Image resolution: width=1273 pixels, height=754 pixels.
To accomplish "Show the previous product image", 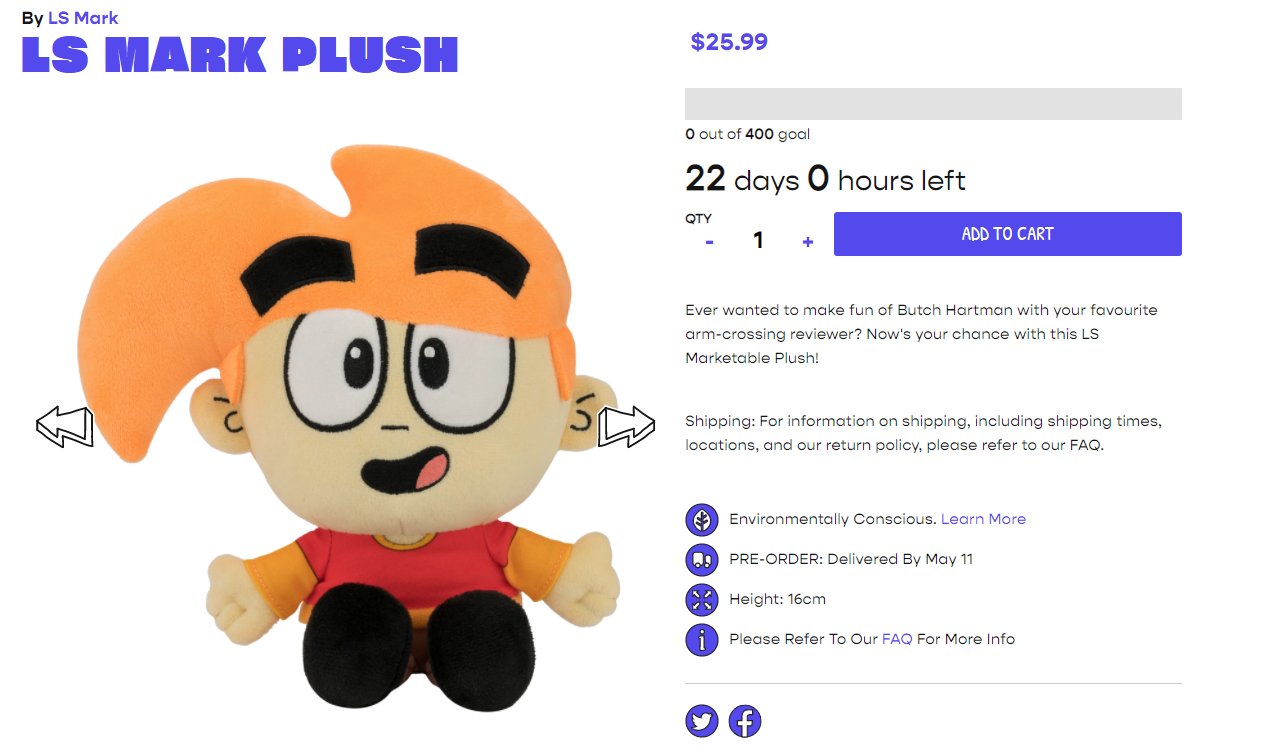I will (x=65, y=427).
